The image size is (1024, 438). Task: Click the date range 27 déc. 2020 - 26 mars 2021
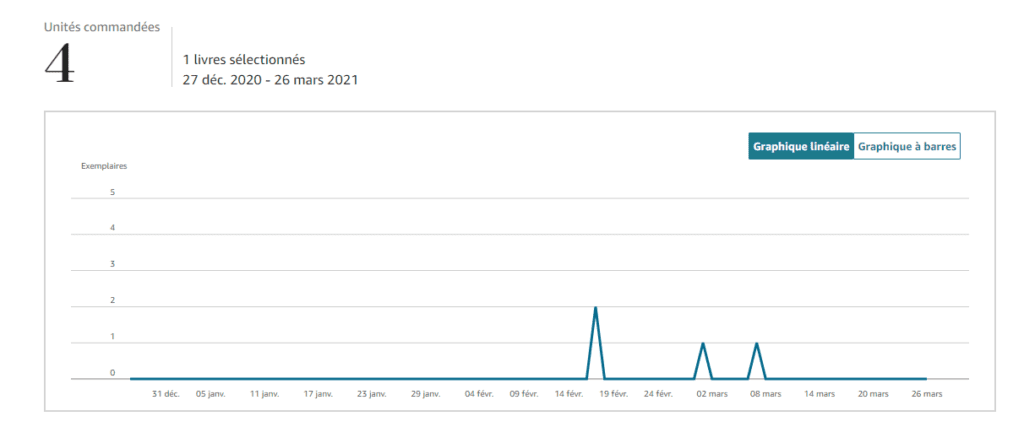click(269, 79)
